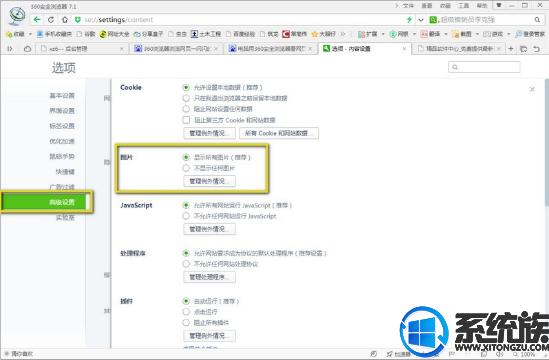Click all Cookie and site data button

pyautogui.click(x=279, y=133)
